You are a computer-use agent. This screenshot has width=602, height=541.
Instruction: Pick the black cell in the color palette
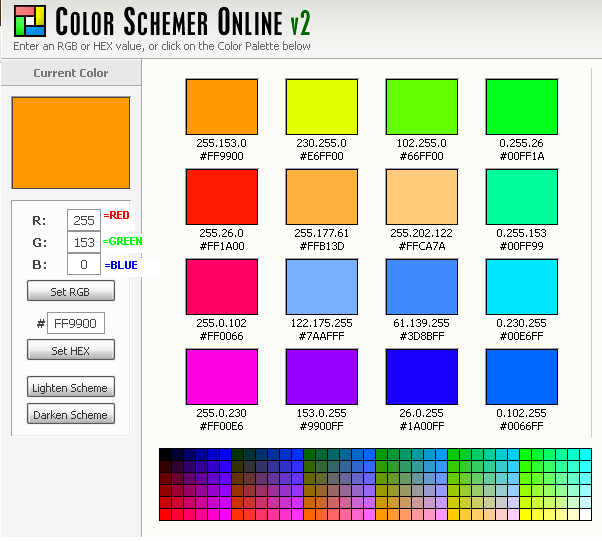tap(165, 454)
